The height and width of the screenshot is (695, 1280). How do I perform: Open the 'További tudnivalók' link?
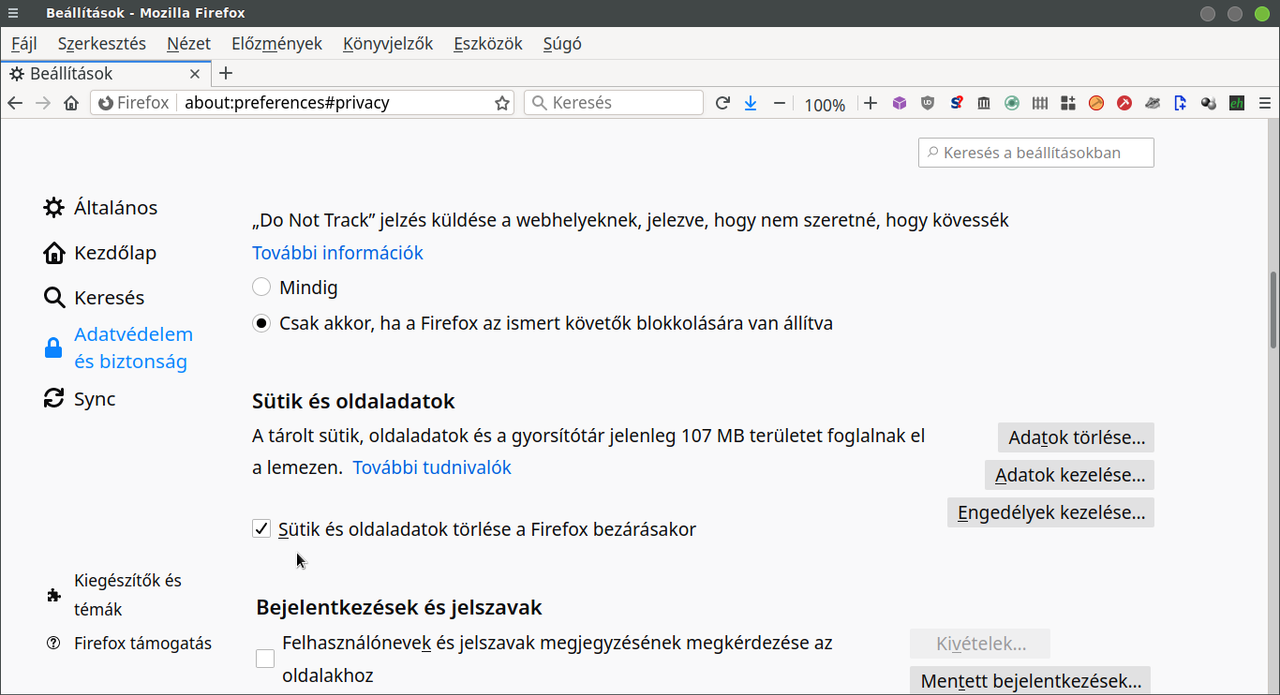click(x=432, y=467)
